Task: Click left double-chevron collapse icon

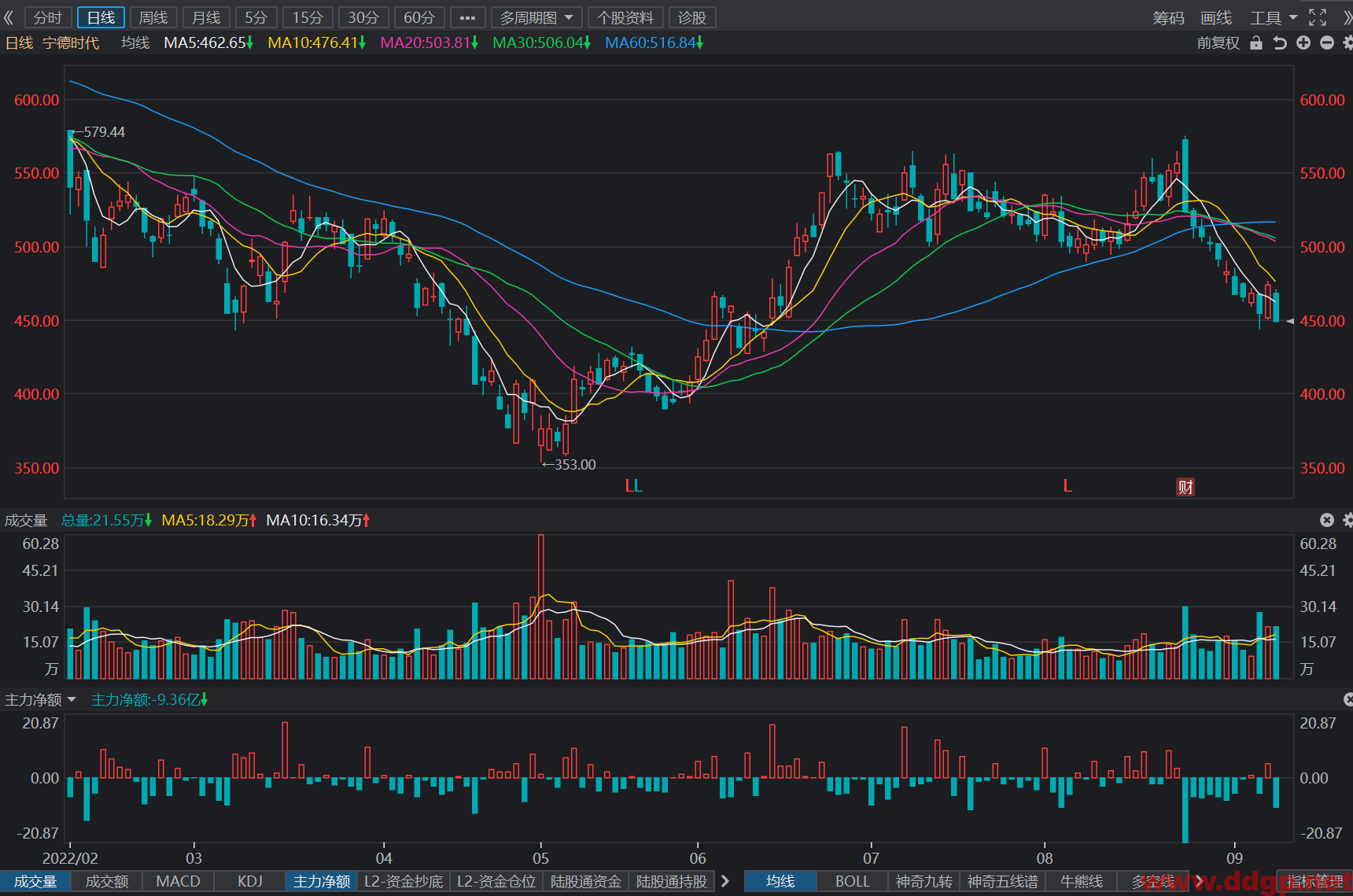Action: [x=9, y=17]
